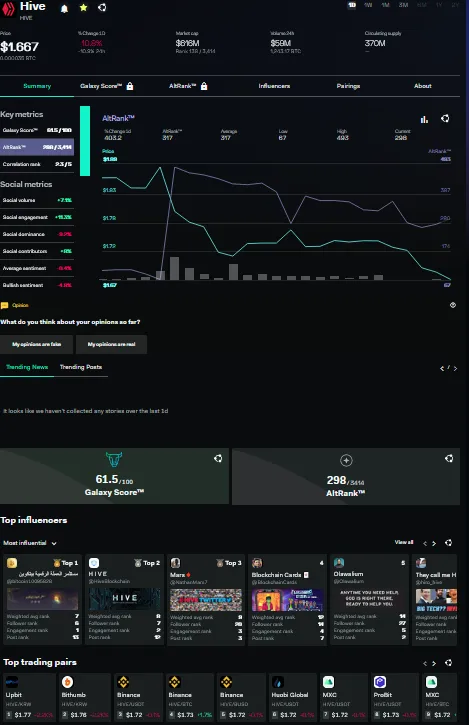
Task: Click Blockchain Cards avatar
Action: coord(257,563)
